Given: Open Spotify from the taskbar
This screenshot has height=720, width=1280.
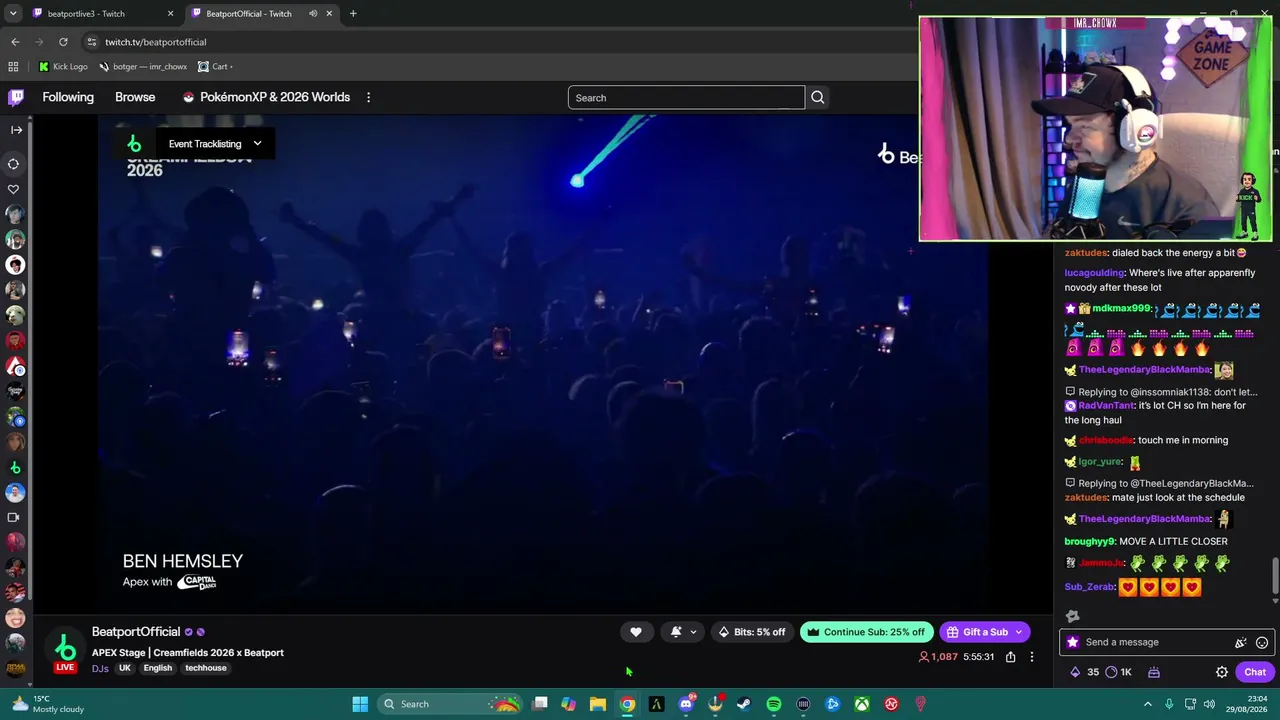Looking at the screenshot, I should [x=774, y=704].
